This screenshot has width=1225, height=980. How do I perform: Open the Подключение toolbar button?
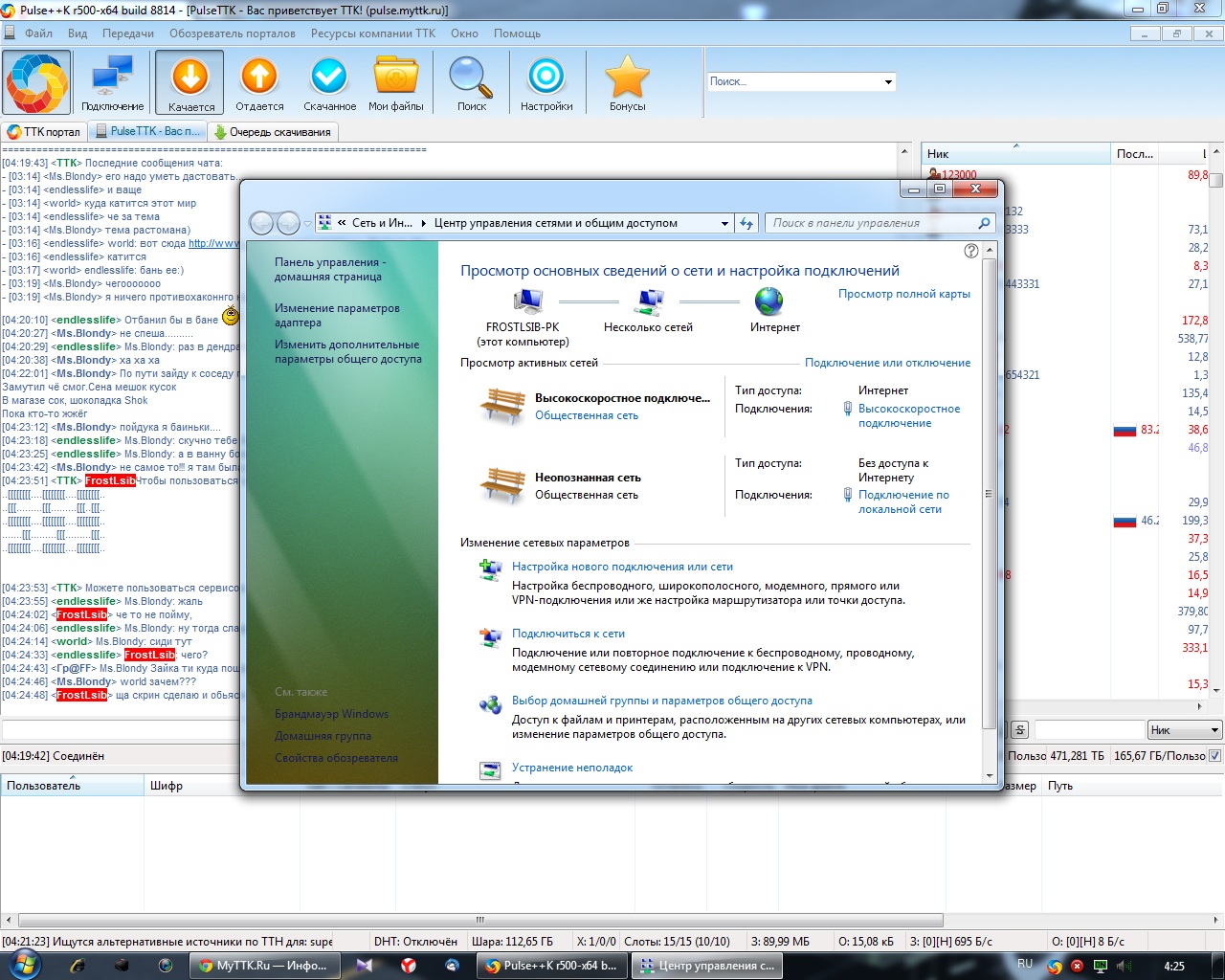(112, 82)
